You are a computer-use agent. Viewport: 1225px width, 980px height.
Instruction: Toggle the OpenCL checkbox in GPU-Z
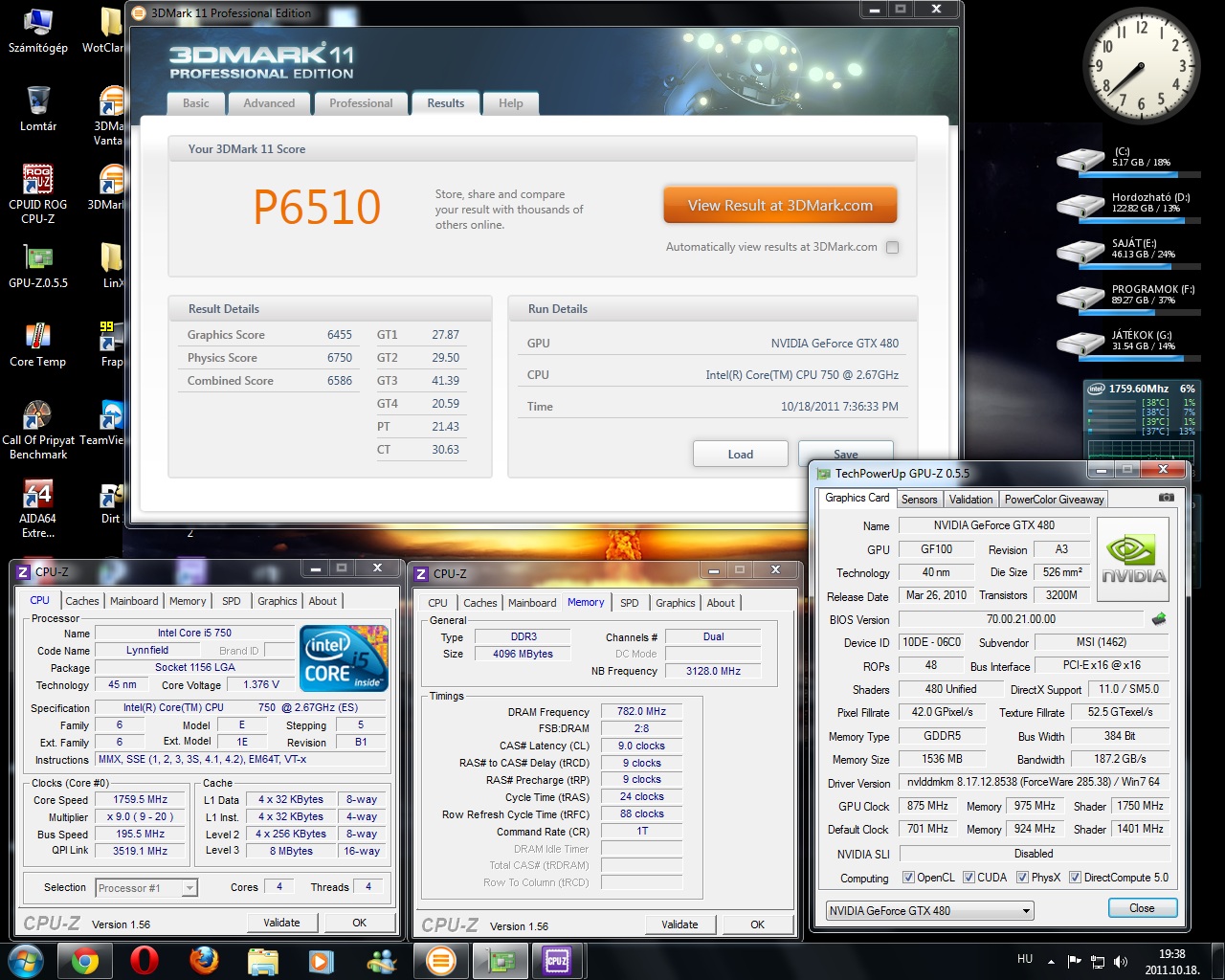909,878
